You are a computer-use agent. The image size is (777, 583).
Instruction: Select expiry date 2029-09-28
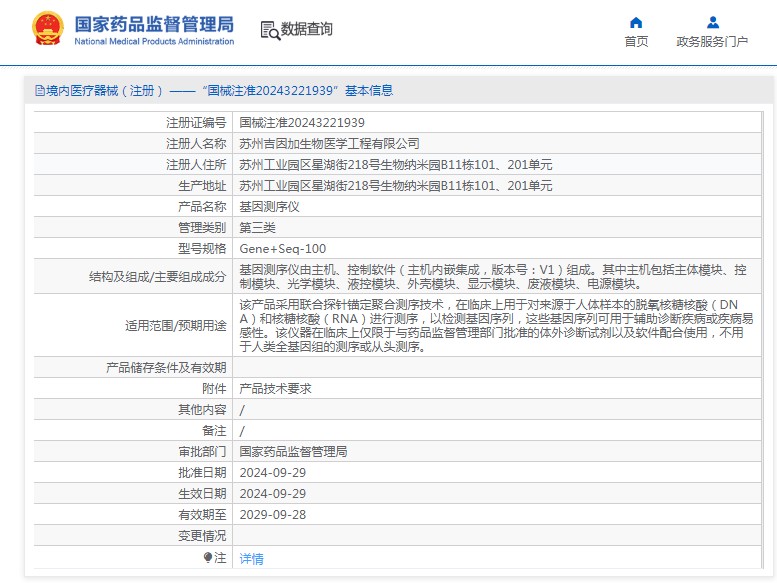coord(273,515)
